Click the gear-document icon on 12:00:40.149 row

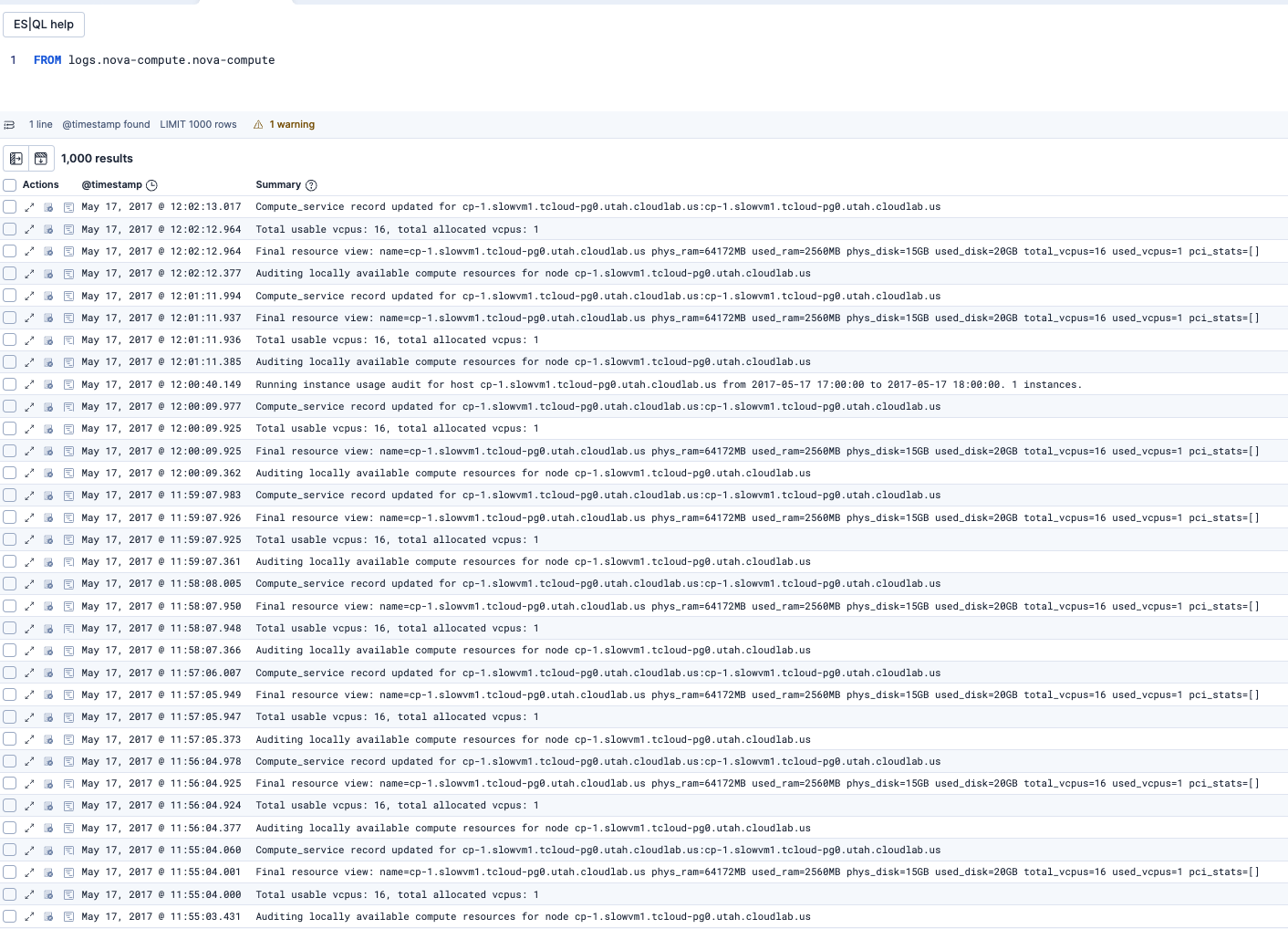click(x=49, y=385)
